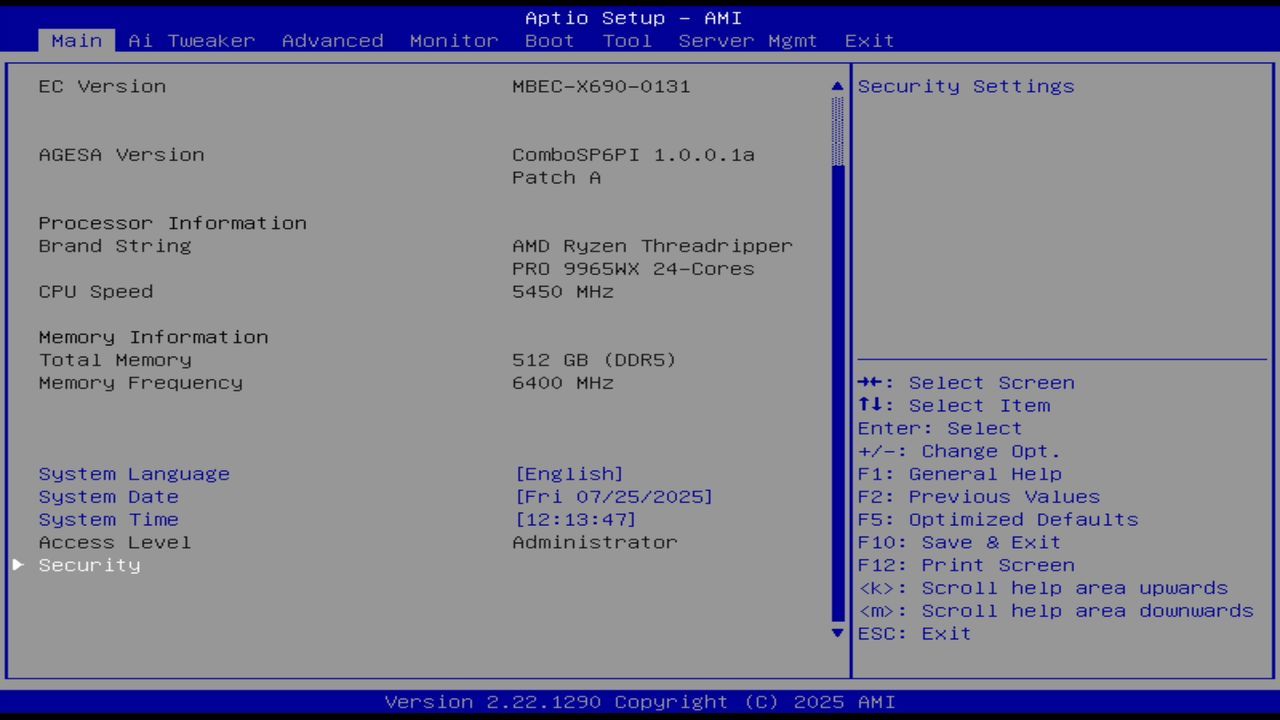1280x720 pixels.
Task: Go to the Boot tab
Action: [x=550, y=41]
